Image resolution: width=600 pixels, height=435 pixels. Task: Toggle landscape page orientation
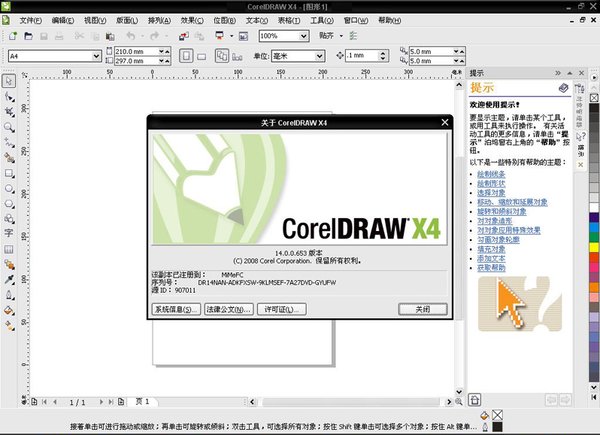(x=201, y=57)
